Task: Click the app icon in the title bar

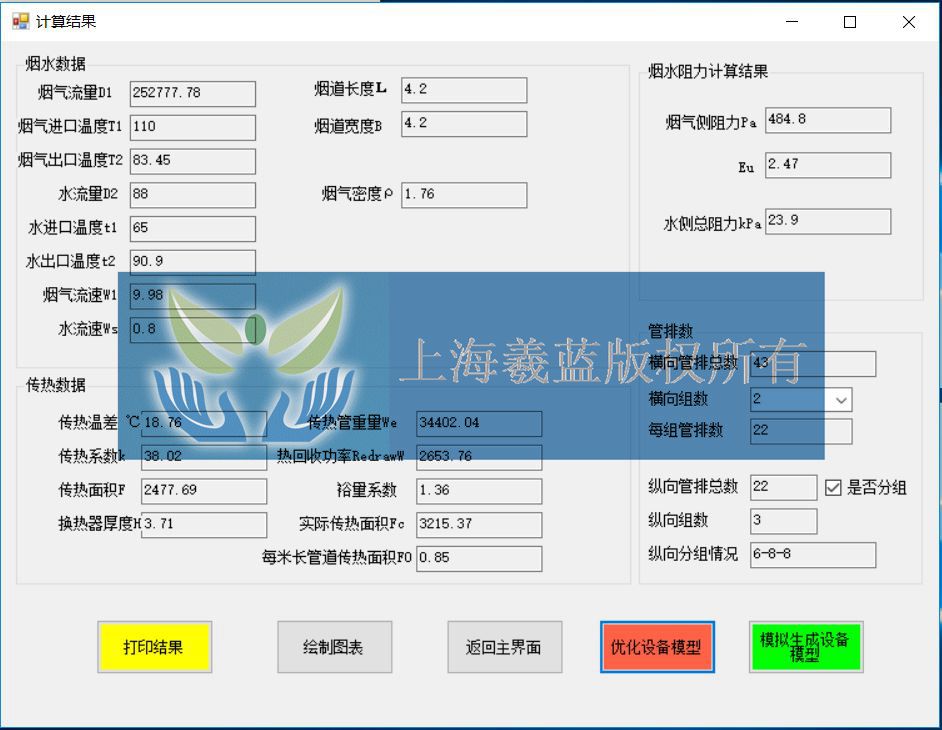Action: tap(20, 22)
